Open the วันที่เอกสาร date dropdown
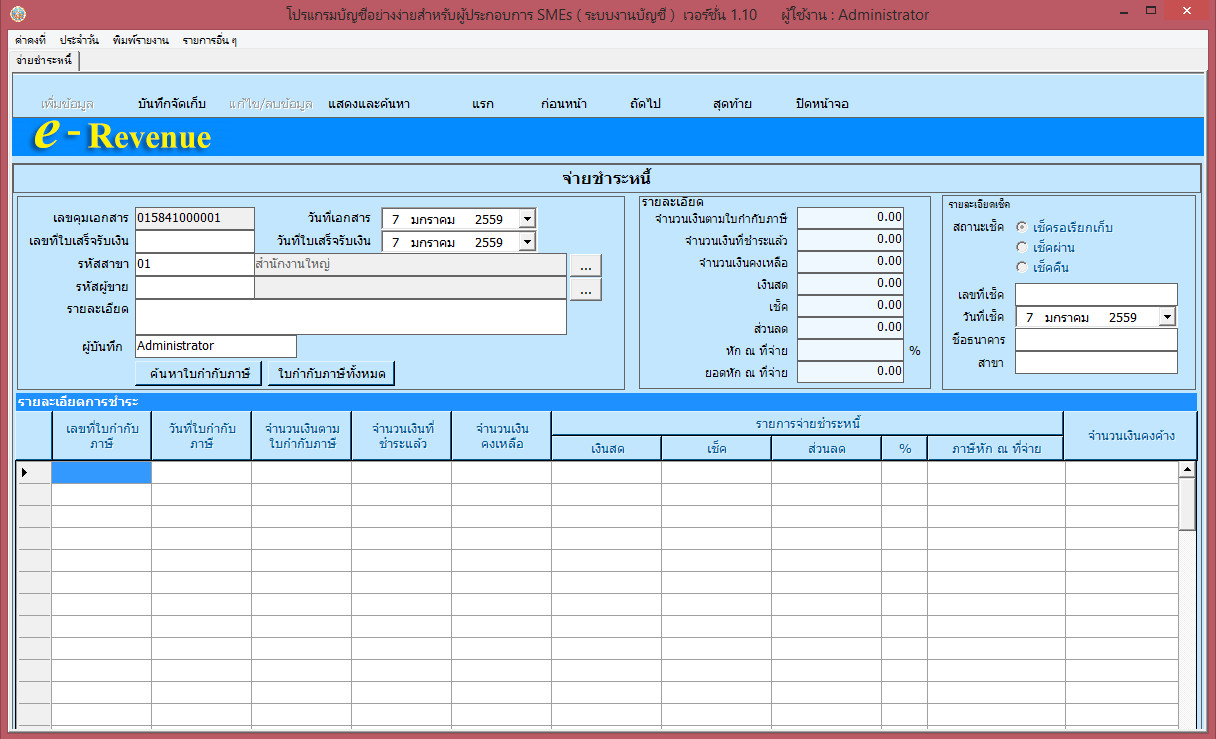 coord(527,218)
